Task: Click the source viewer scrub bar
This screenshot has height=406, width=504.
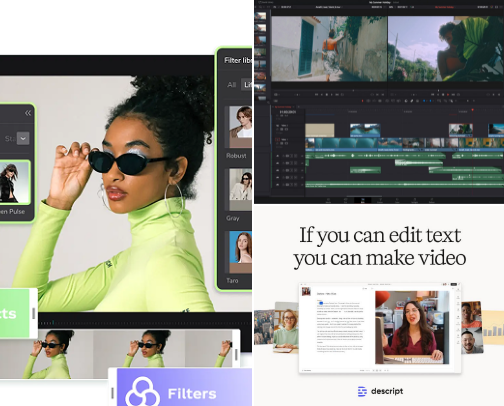Action: [328, 90]
